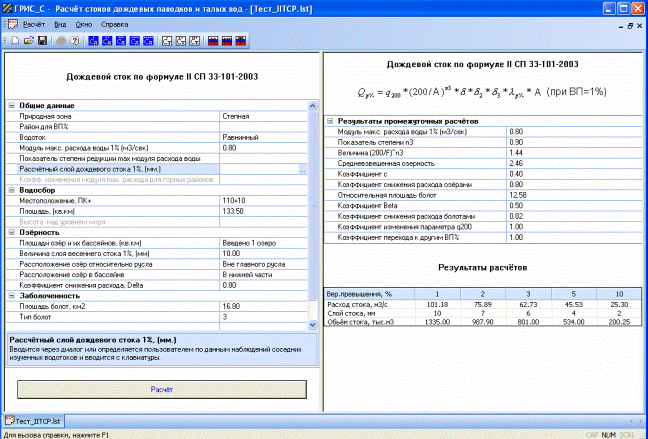Click the ellipsis button in Рассчётный слой row
The height and width of the screenshot is (439, 648).
coord(303,169)
